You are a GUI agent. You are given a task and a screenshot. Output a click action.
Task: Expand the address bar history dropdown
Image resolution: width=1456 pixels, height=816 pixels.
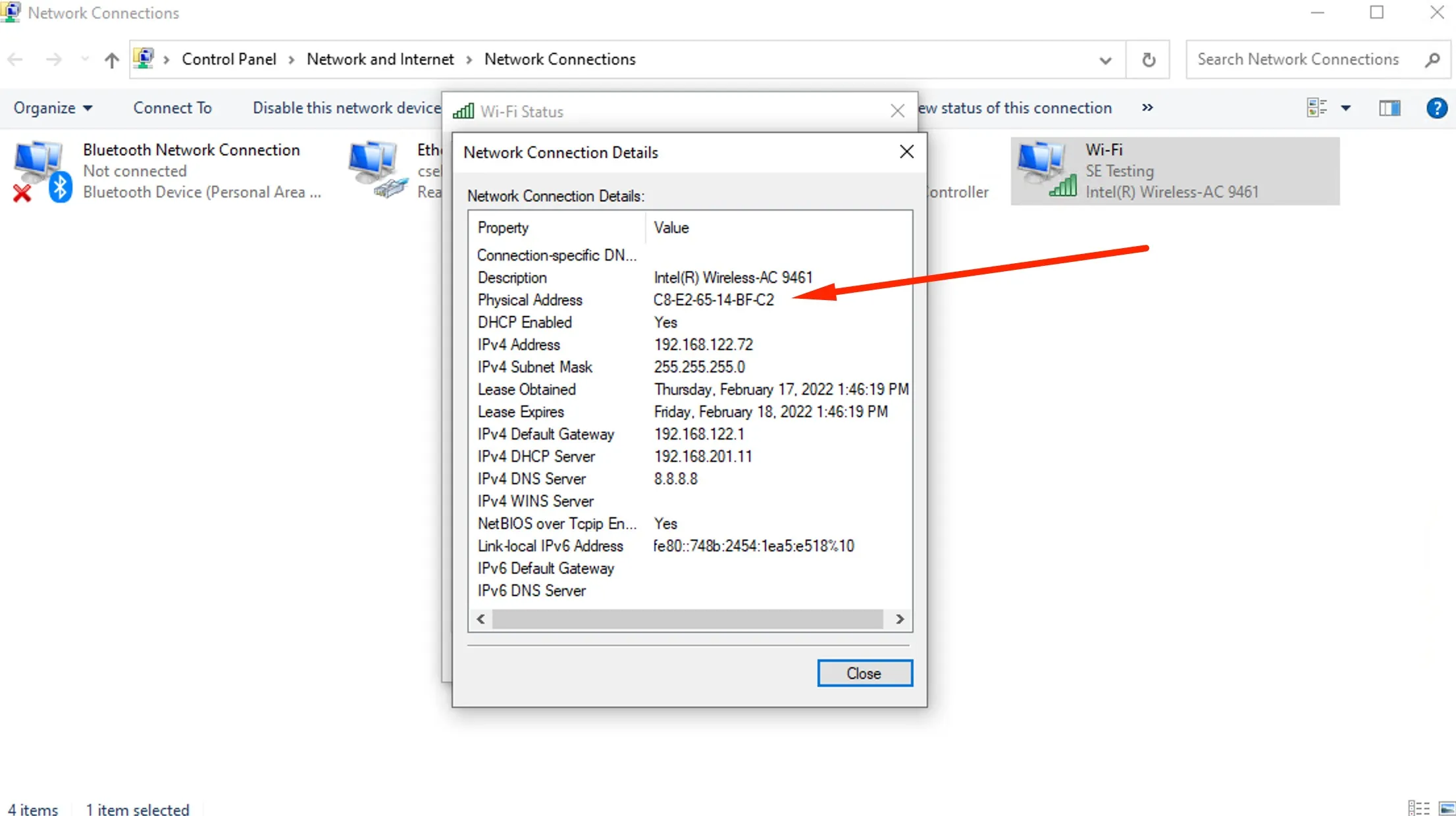(1105, 61)
